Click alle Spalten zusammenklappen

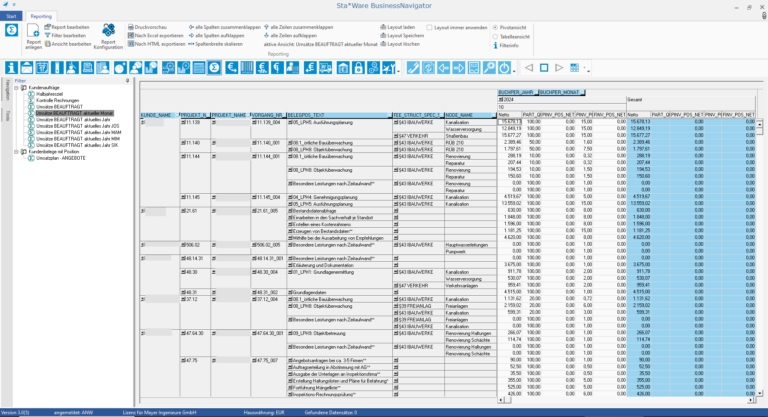[225, 27]
